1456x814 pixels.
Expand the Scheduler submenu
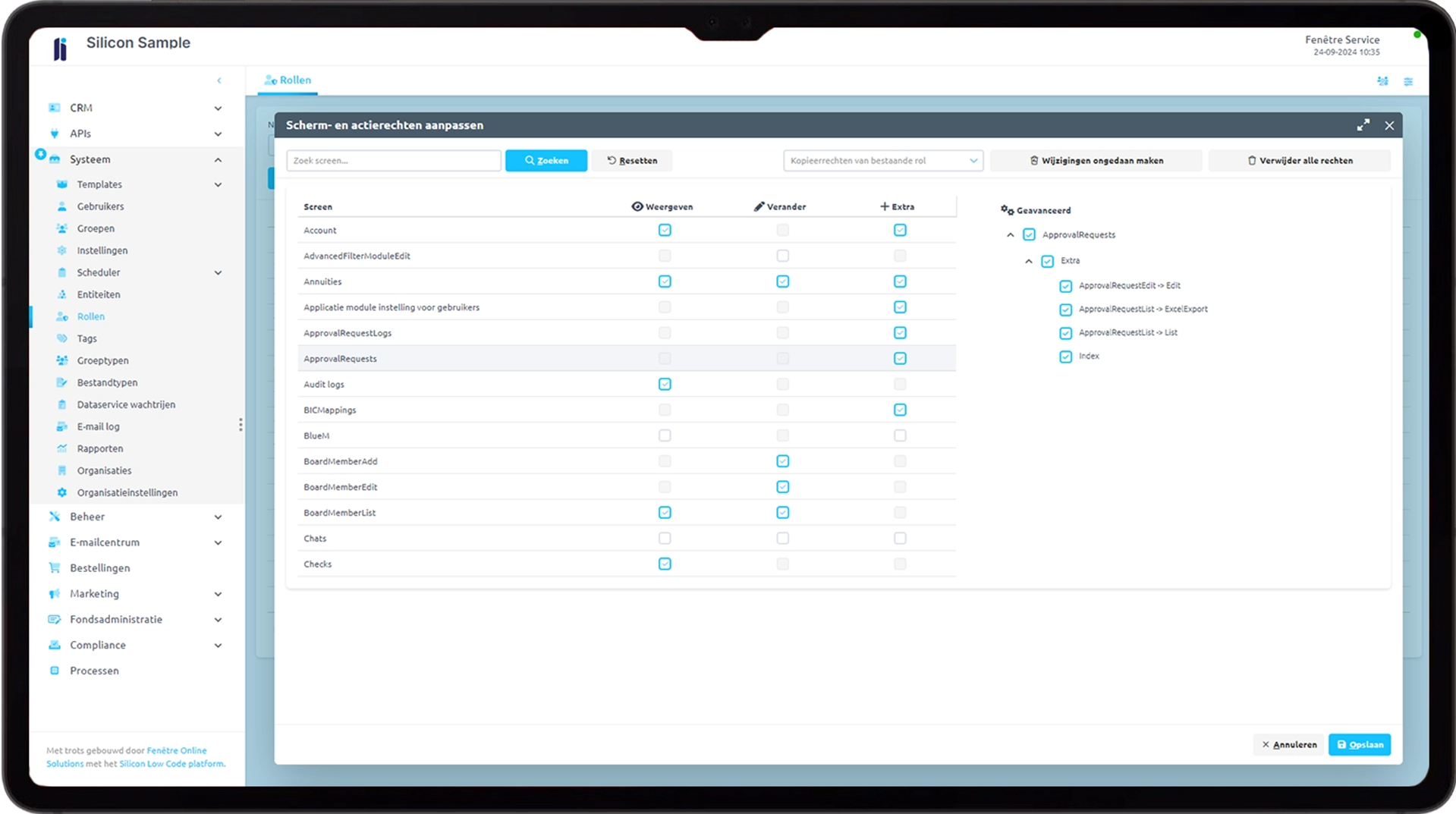tap(218, 272)
